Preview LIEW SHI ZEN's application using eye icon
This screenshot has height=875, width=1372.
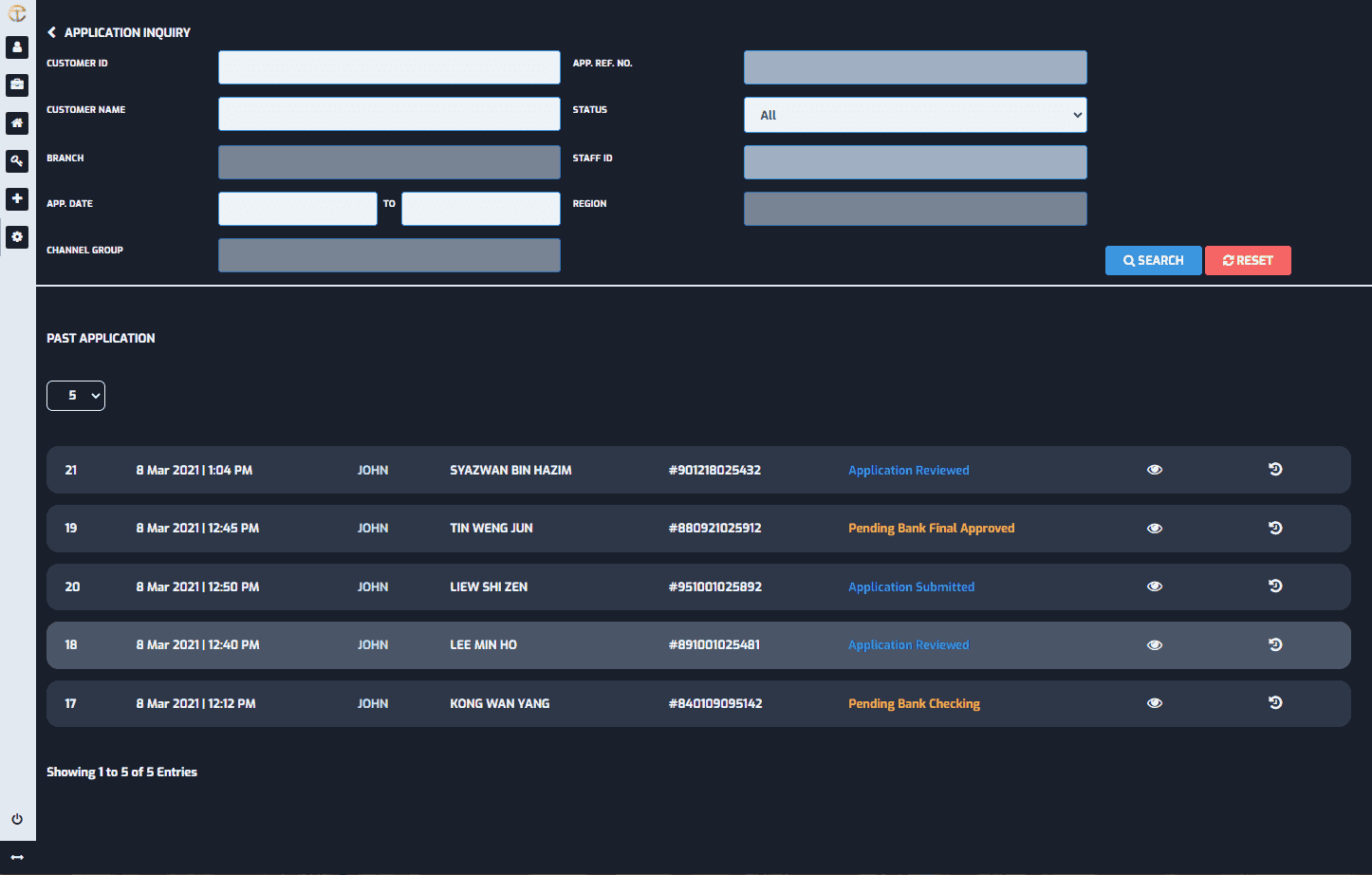pos(1155,586)
